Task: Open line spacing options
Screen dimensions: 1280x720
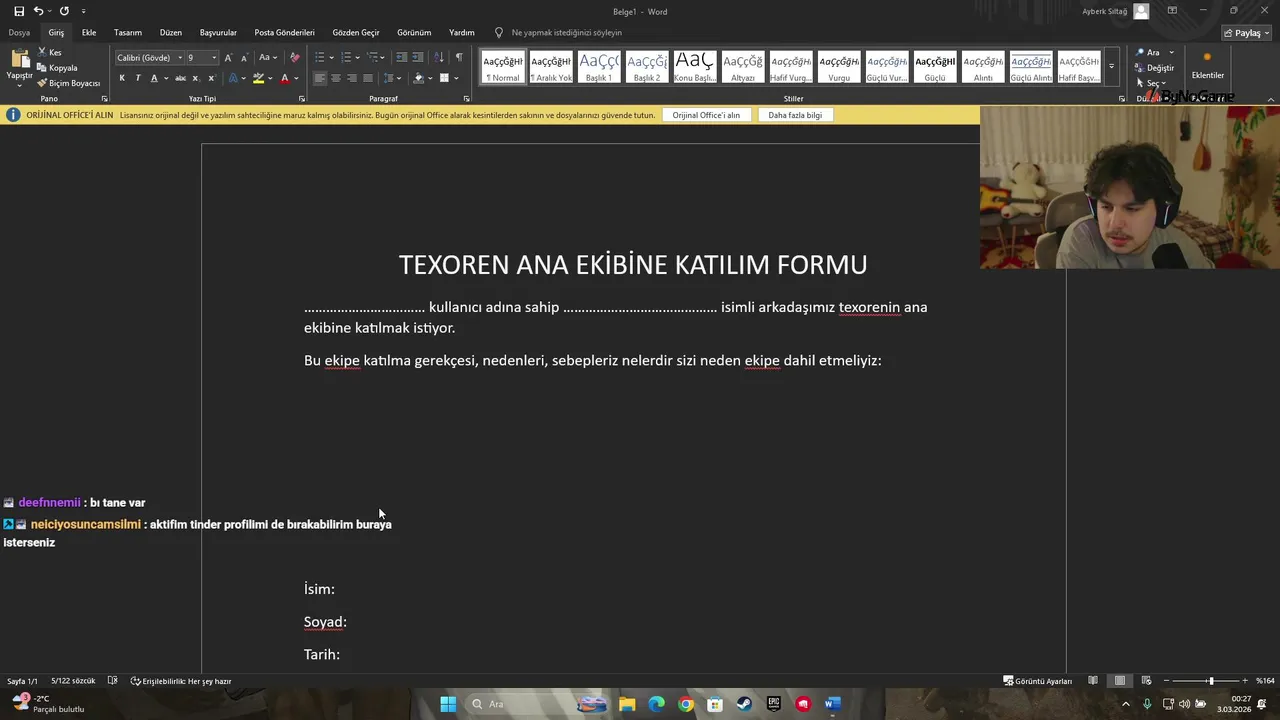Action: [390, 78]
